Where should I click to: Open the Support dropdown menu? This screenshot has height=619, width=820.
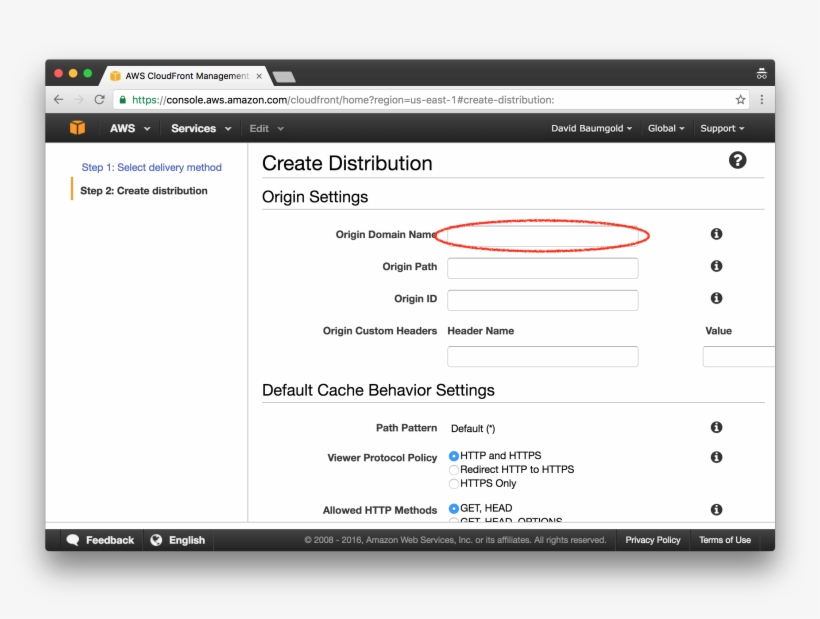pos(722,128)
